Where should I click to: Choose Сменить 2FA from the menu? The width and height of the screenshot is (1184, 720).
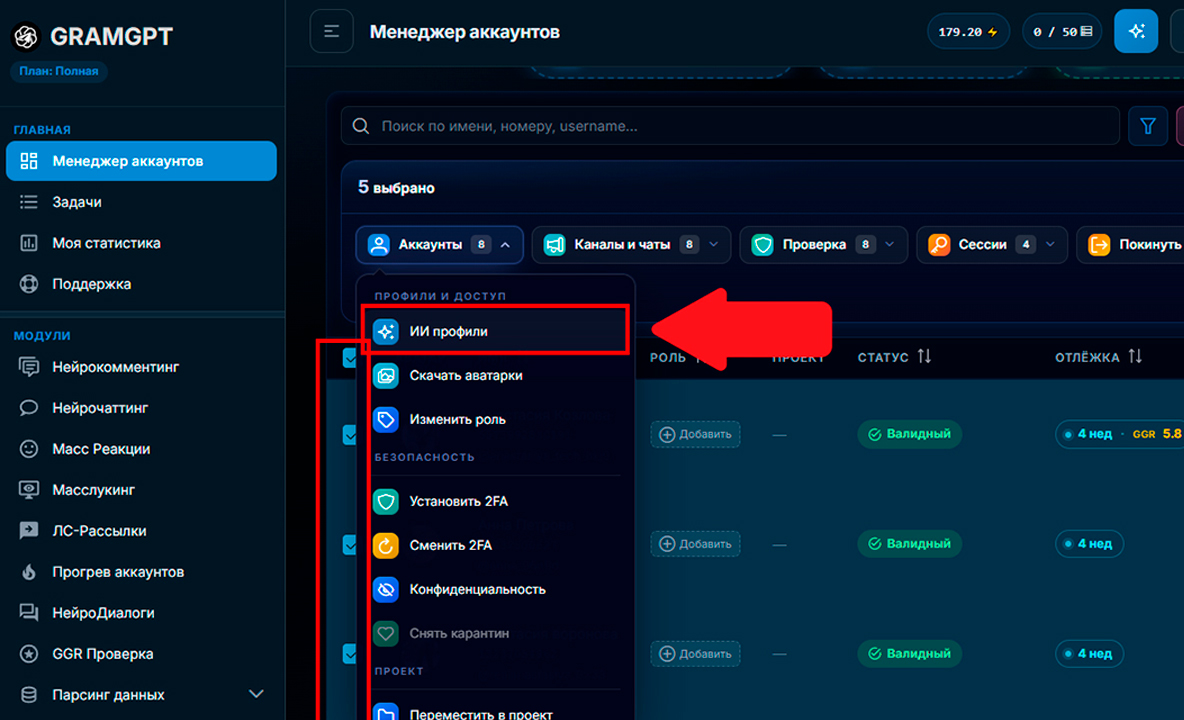pos(495,545)
